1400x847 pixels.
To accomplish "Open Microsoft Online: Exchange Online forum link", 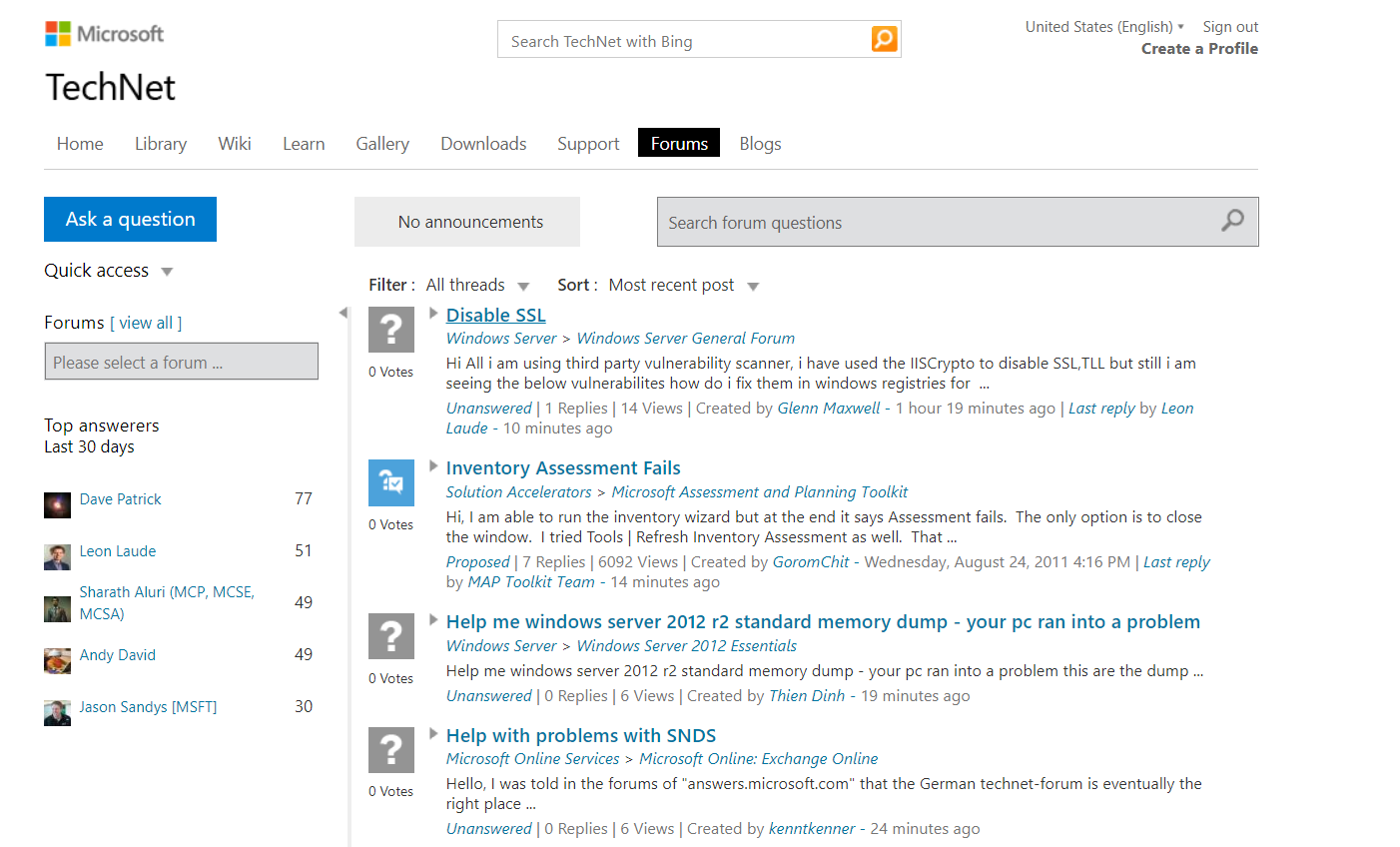I will [x=759, y=759].
